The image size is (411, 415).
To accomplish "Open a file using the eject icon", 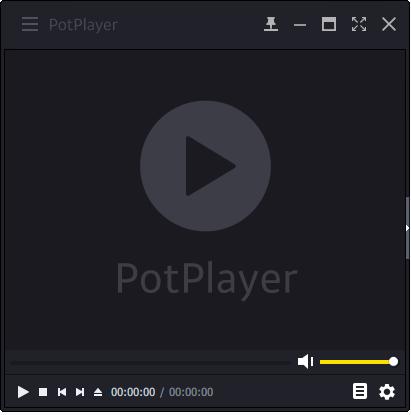I will [98, 392].
